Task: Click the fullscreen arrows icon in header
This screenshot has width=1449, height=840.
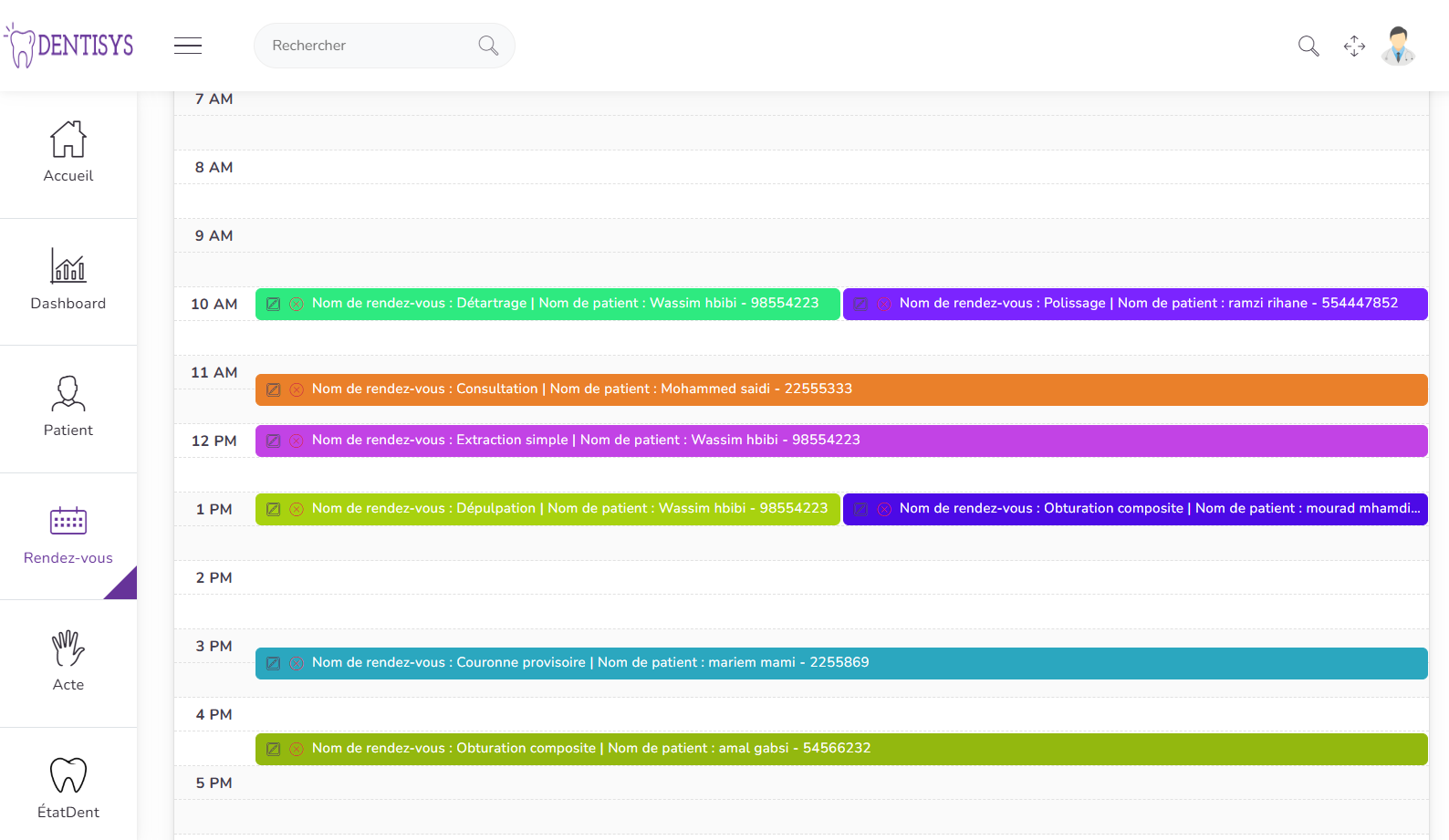Action: 1354,46
